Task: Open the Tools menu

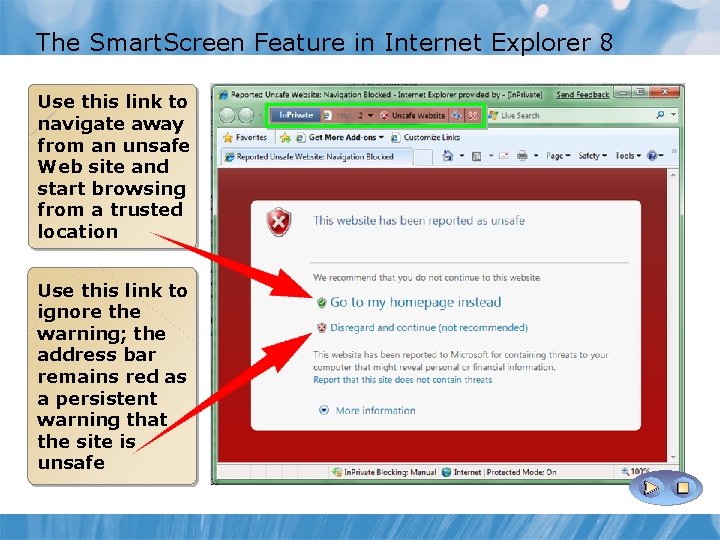Action: pyautogui.click(x=628, y=156)
